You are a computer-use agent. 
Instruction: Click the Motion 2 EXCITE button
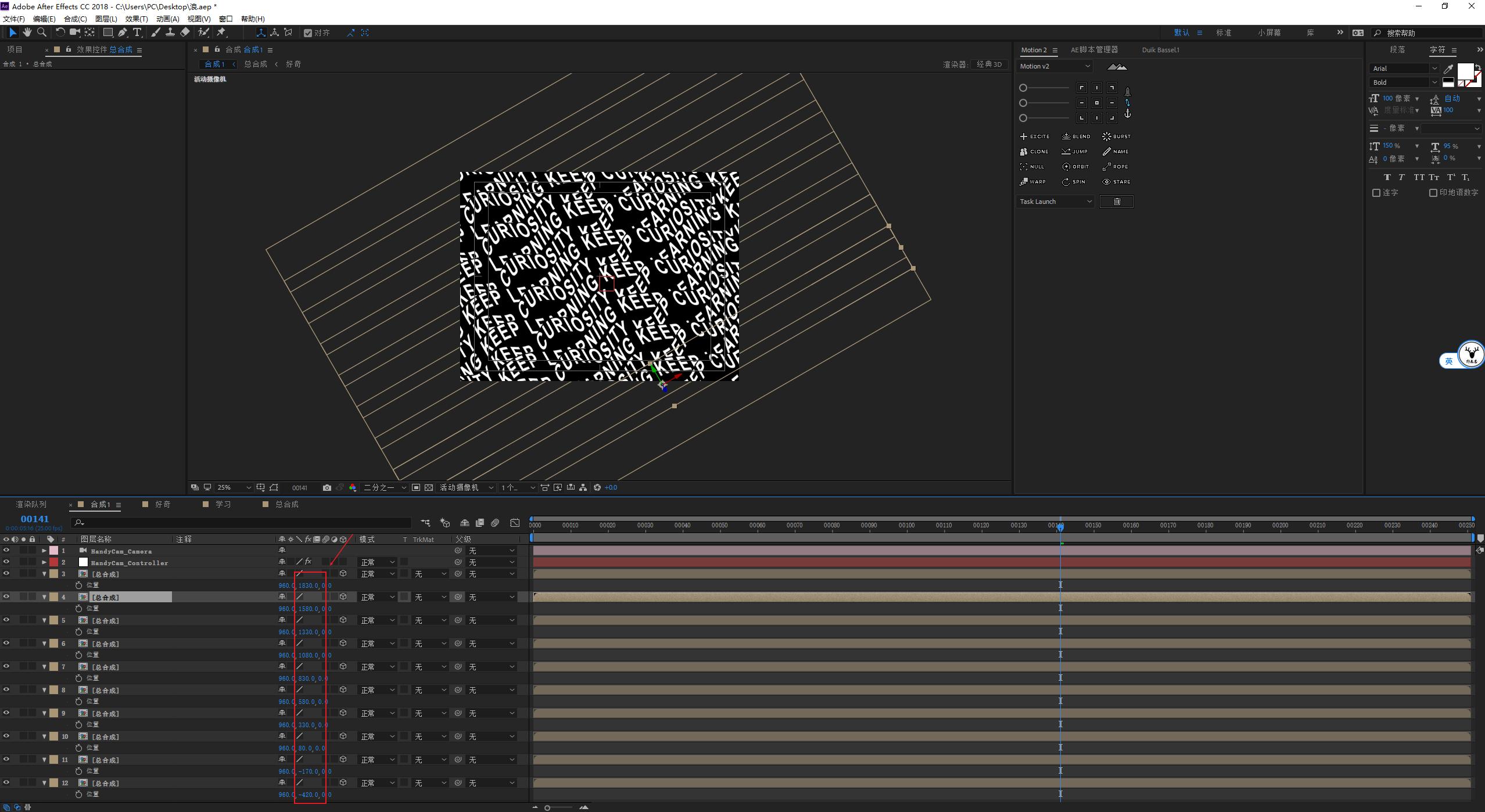click(1035, 136)
